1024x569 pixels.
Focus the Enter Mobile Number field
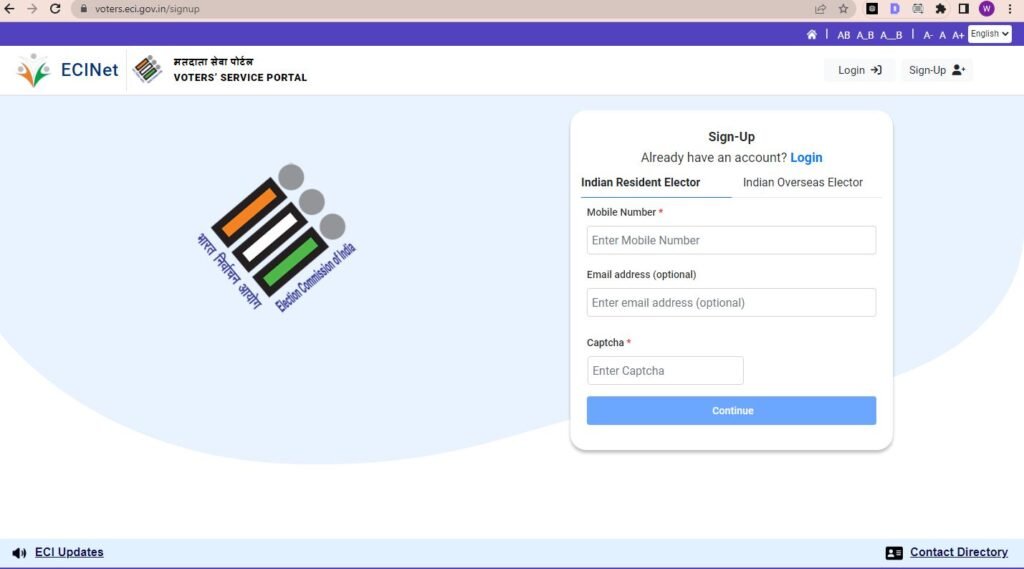click(x=731, y=240)
